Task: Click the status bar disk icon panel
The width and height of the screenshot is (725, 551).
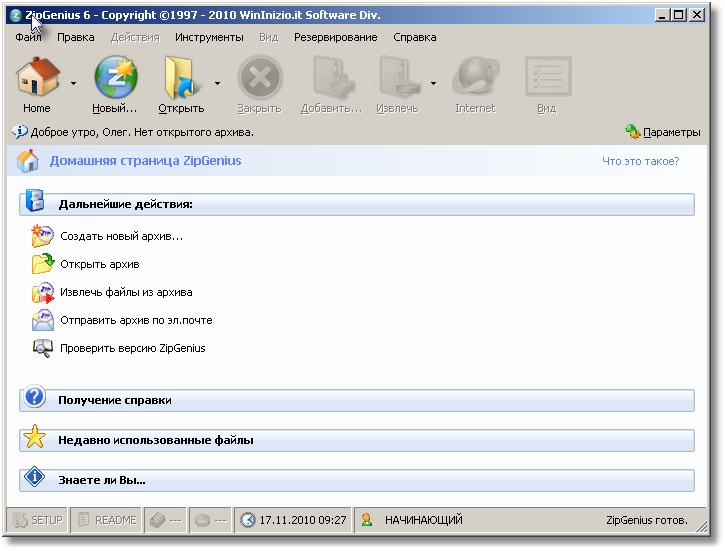Action: click(x=210, y=520)
